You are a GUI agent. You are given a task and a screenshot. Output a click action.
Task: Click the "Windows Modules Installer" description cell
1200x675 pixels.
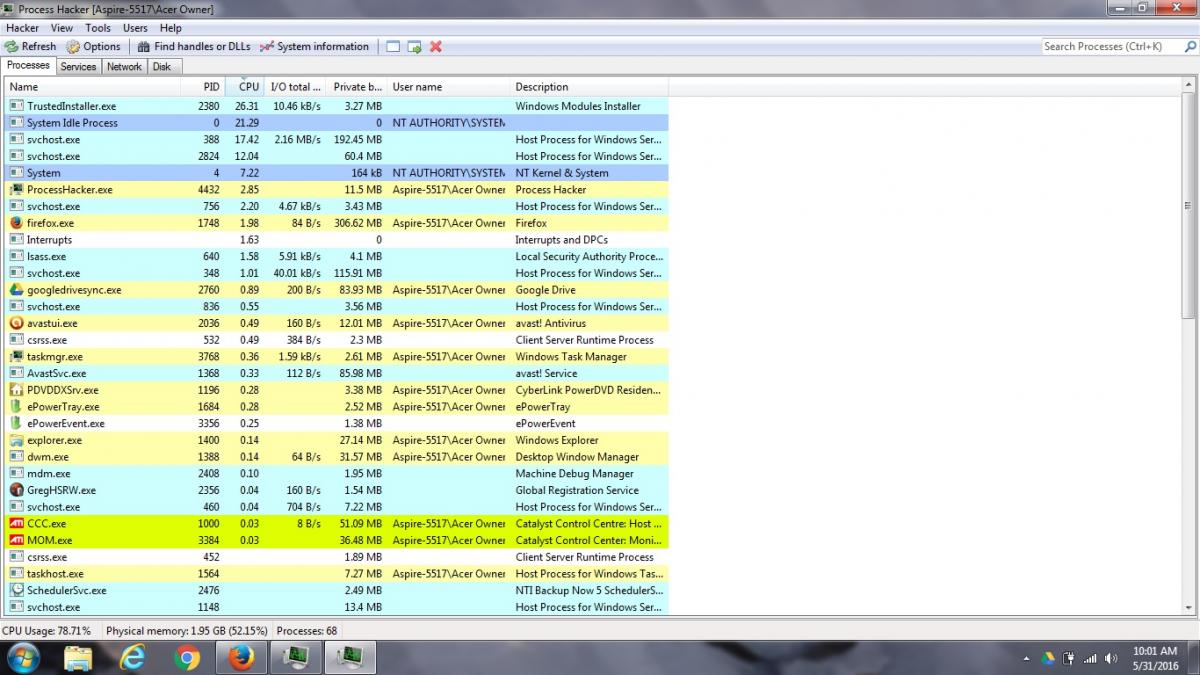[578, 106]
